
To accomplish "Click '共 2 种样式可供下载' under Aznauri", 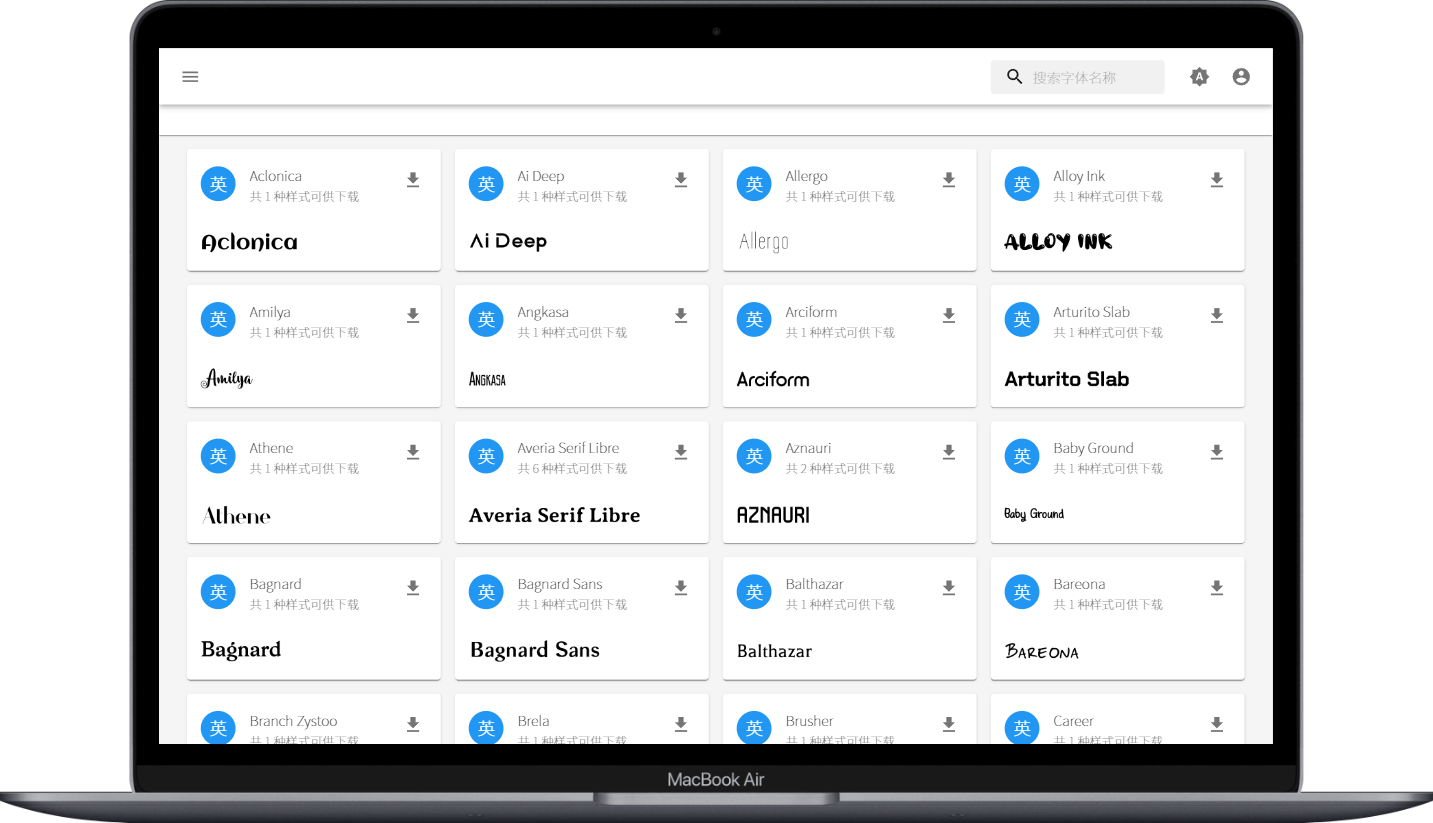I will [x=840, y=468].
